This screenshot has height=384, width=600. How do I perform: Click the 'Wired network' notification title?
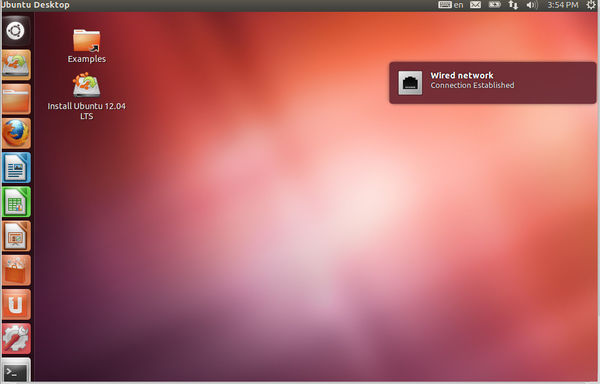[462, 75]
